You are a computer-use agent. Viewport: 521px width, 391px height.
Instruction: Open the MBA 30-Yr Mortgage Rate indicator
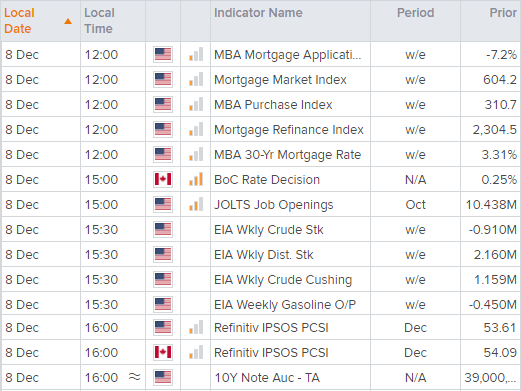pyautogui.click(x=287, y=155)
